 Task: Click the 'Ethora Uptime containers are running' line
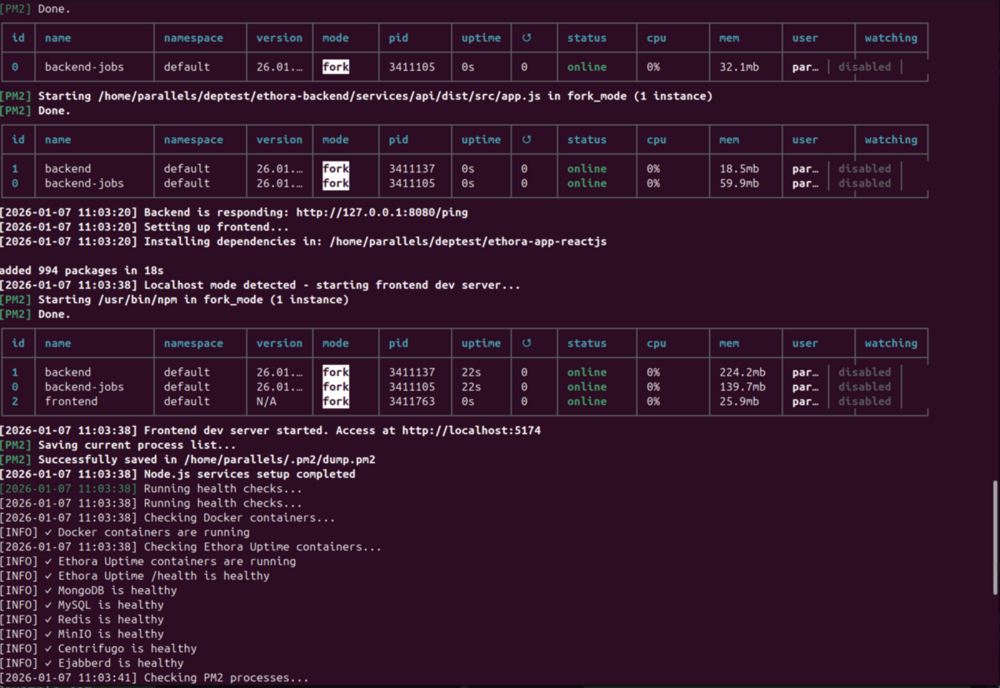click(148, 562)
